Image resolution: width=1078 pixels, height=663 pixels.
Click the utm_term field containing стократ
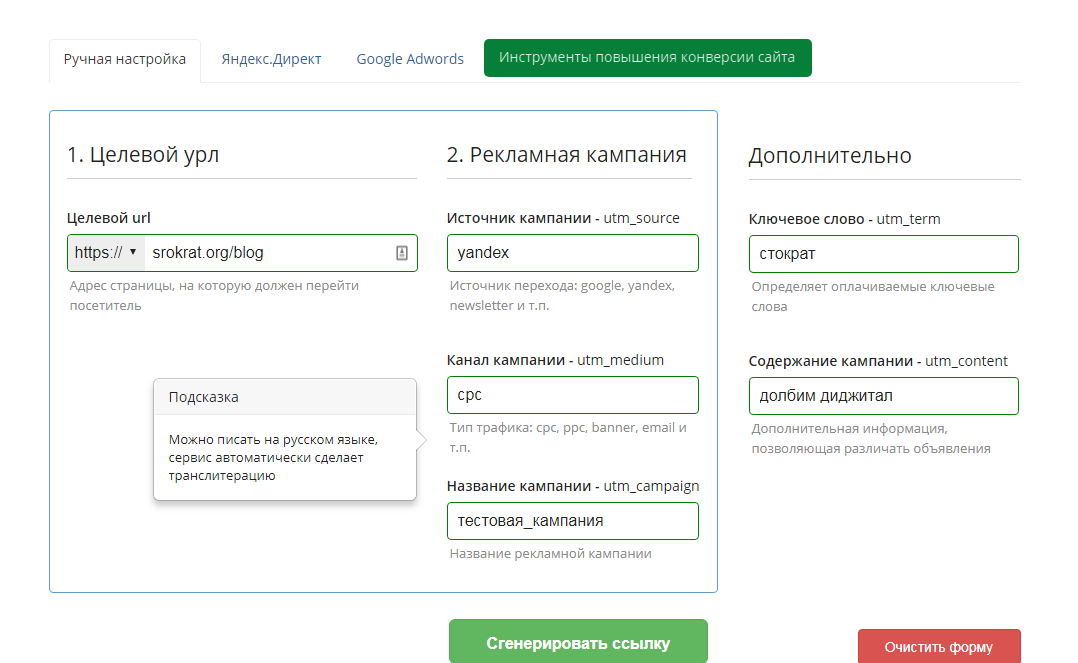(883, 254)
